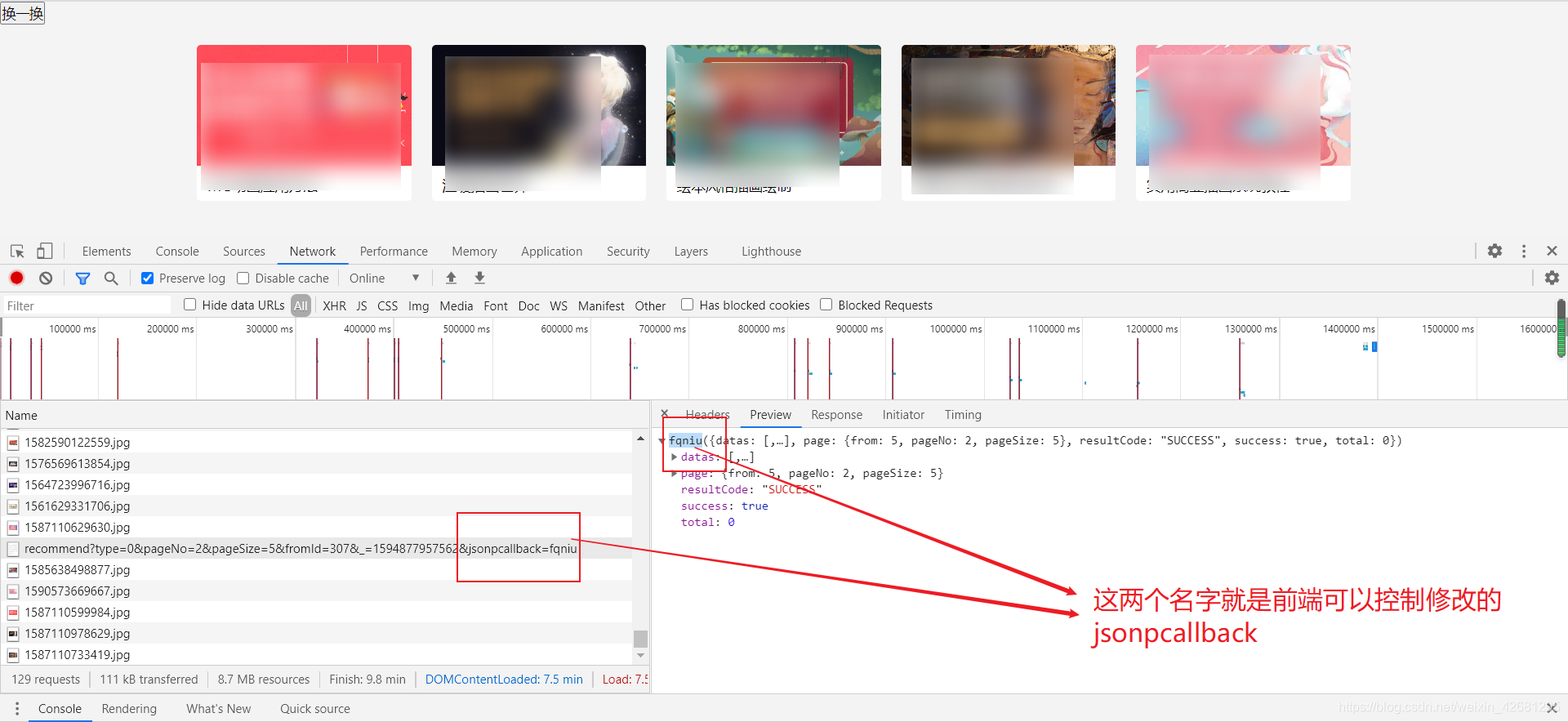Select the All filter type
The image size is (1568, 722).
[x=301, y=305]
